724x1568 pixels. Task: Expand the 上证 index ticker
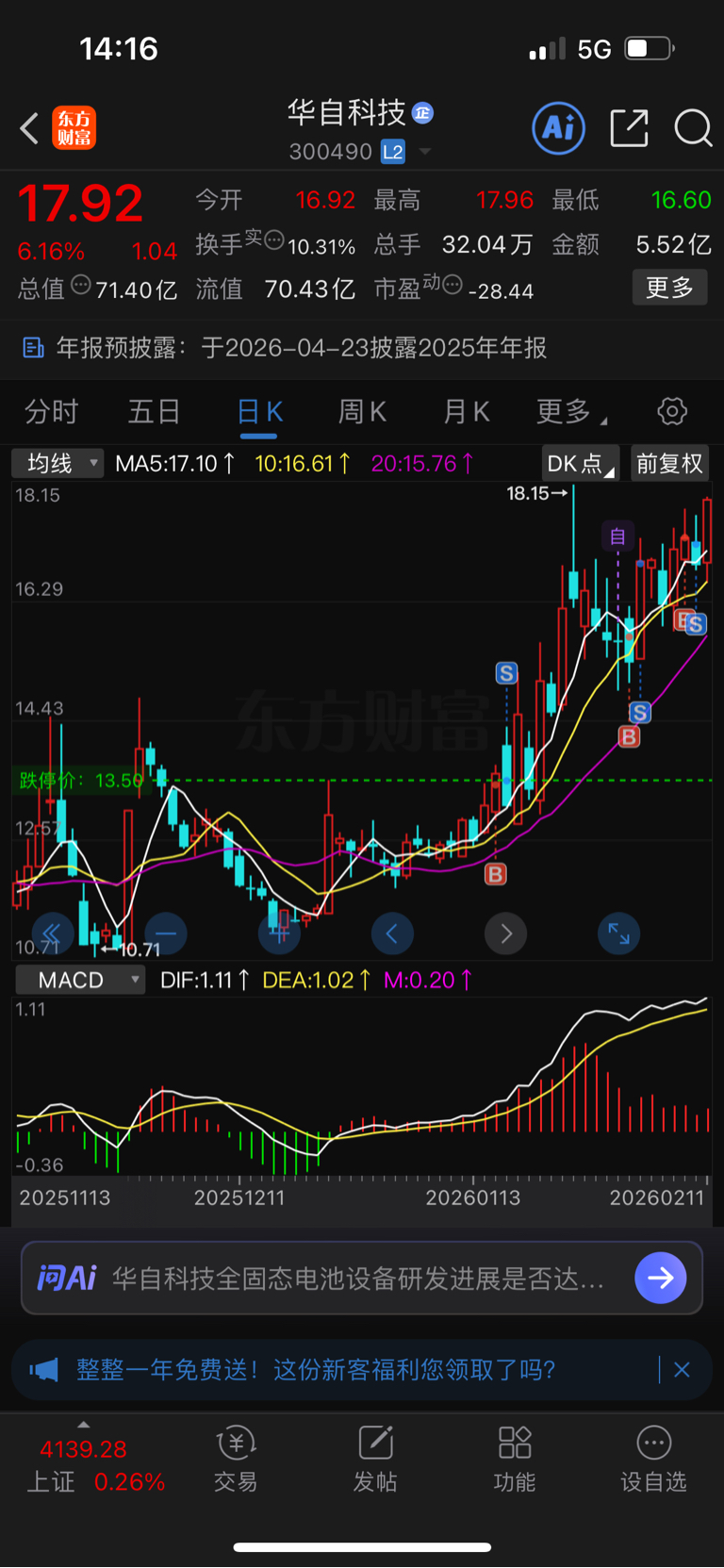coord(94,1461)
